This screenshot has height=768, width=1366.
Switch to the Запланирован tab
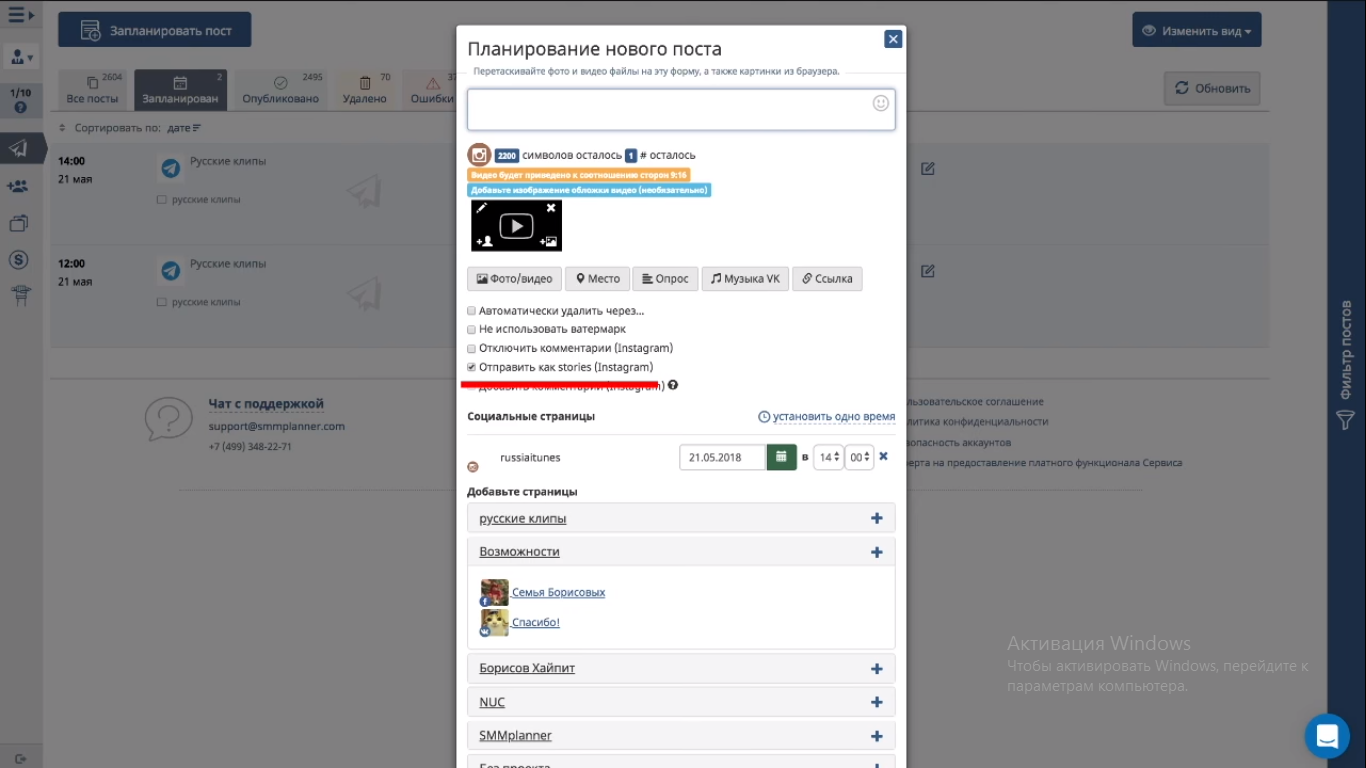click(180, 89)
